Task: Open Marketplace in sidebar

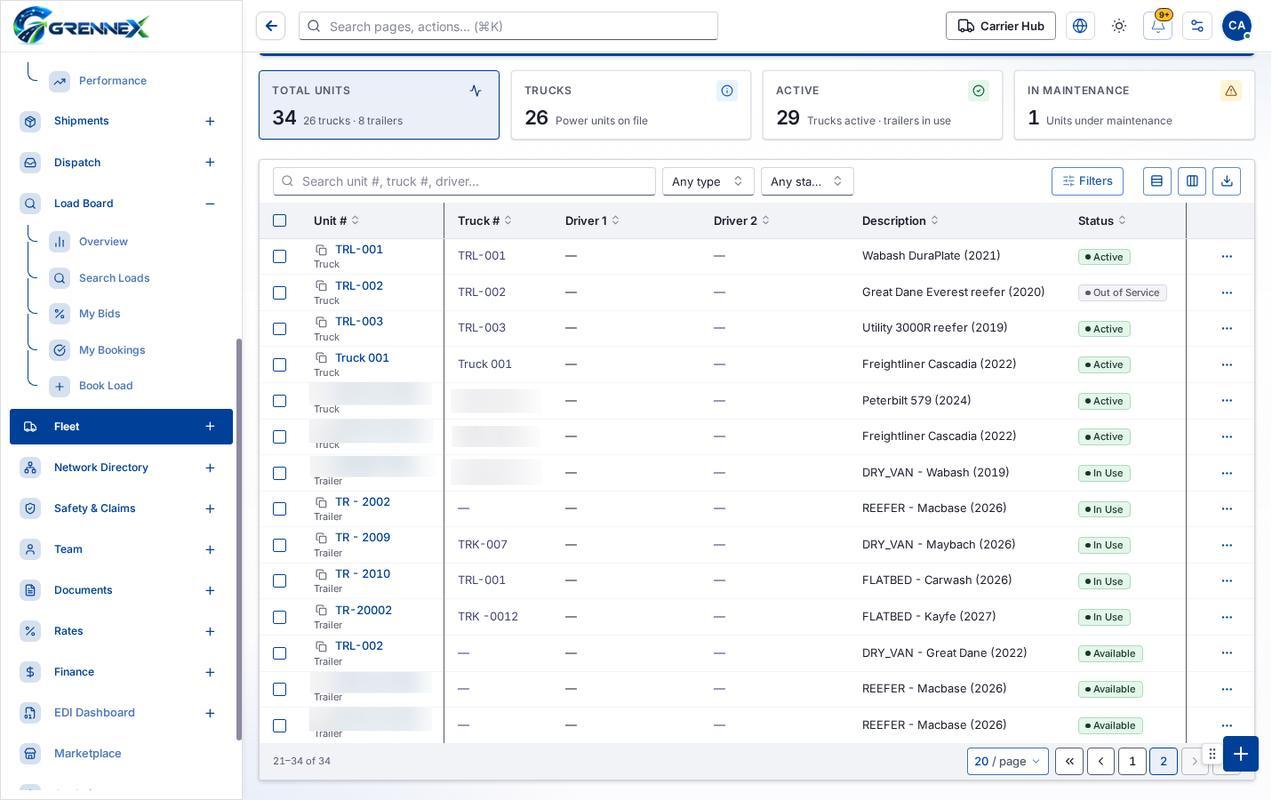Action: pos(87,754)
